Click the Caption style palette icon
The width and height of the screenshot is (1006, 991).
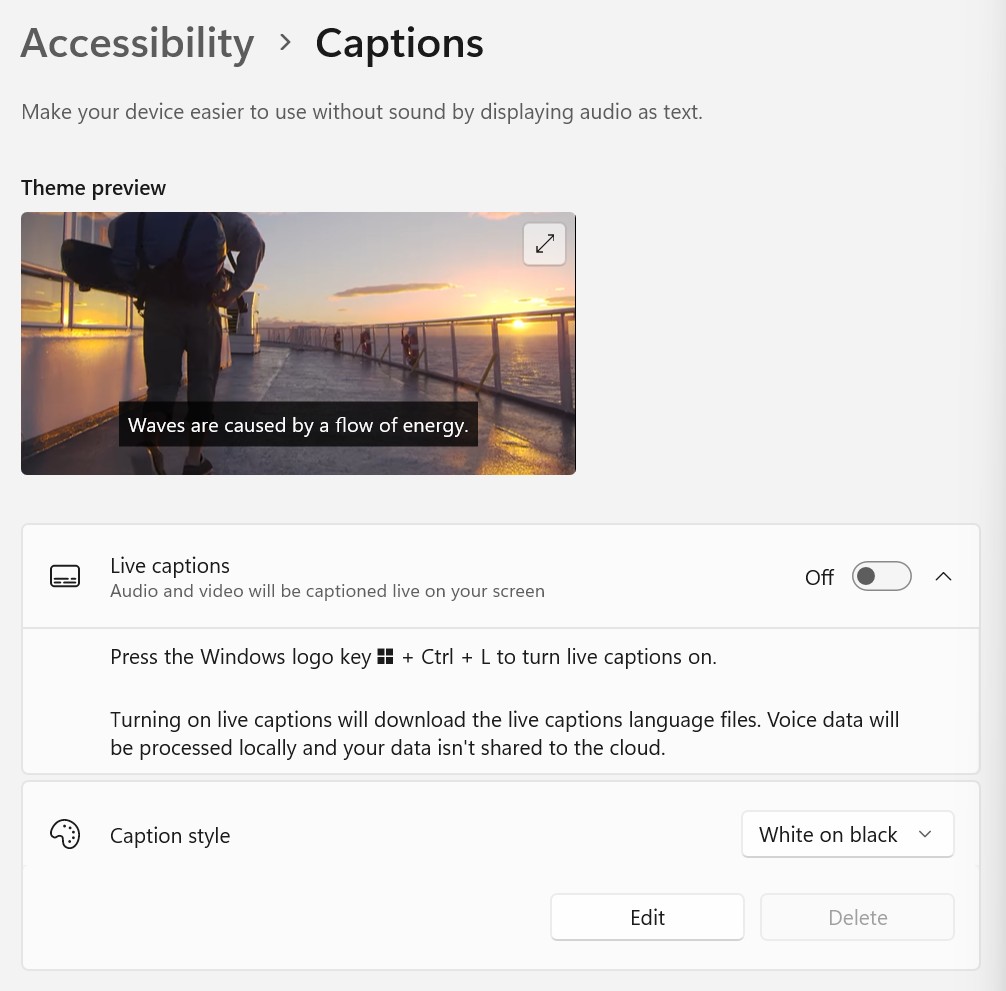coord(65,835)
